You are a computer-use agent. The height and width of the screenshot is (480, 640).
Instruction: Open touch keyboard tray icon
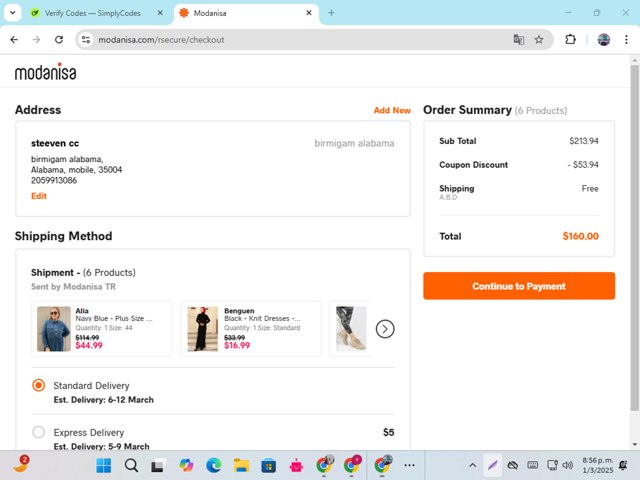coord(532,465)
